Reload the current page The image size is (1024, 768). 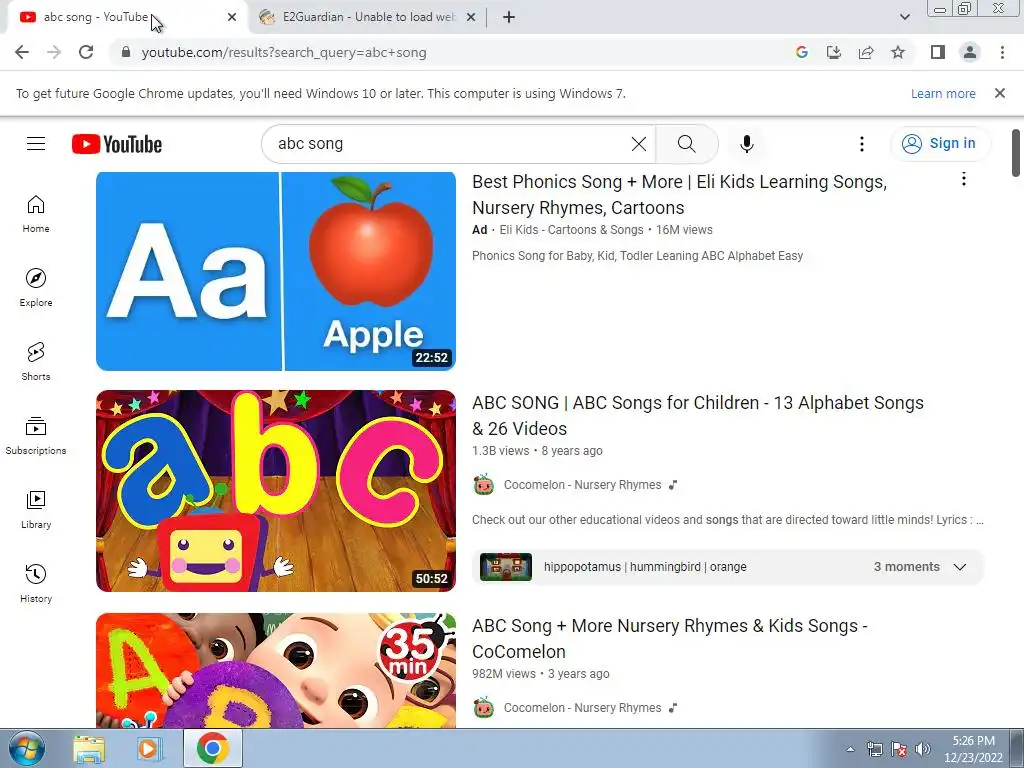[86, 52]
